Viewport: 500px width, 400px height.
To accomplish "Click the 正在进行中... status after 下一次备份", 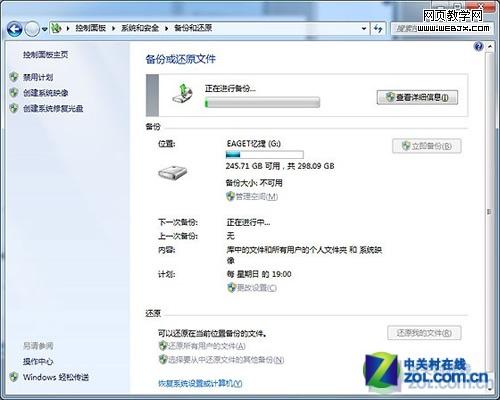I will 248,222.
